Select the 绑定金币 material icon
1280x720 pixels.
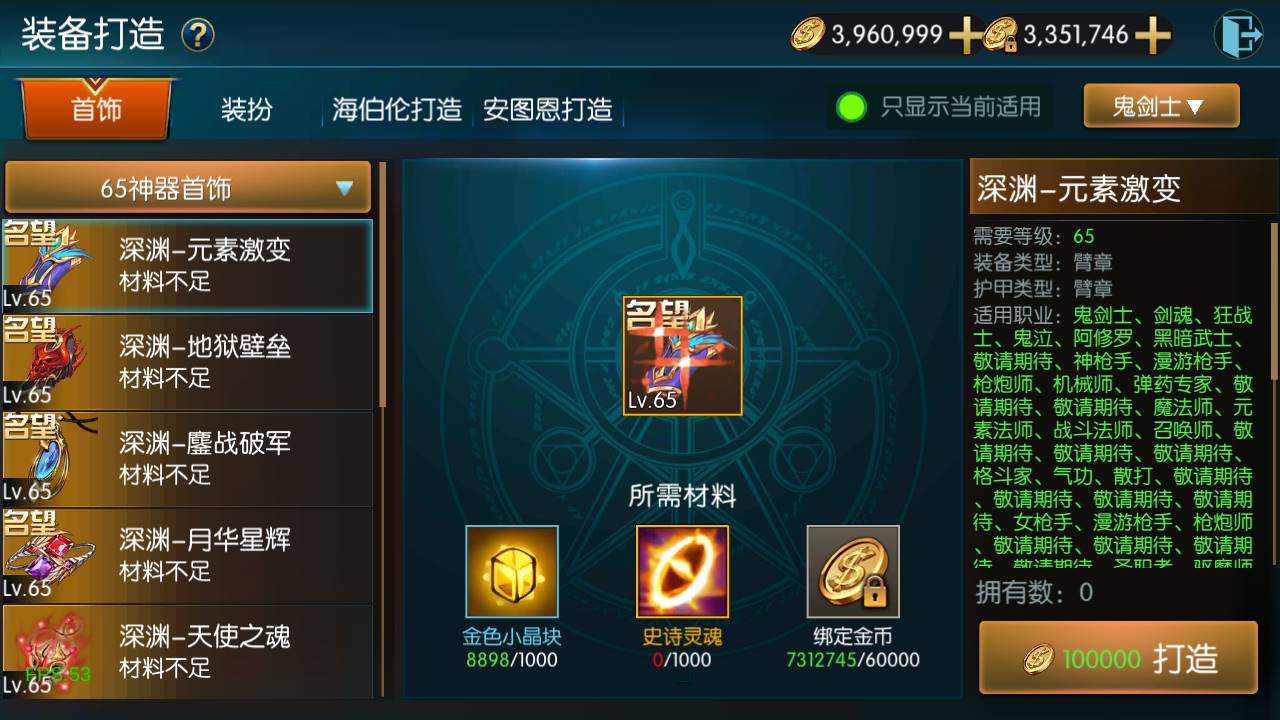coord(853,572)
